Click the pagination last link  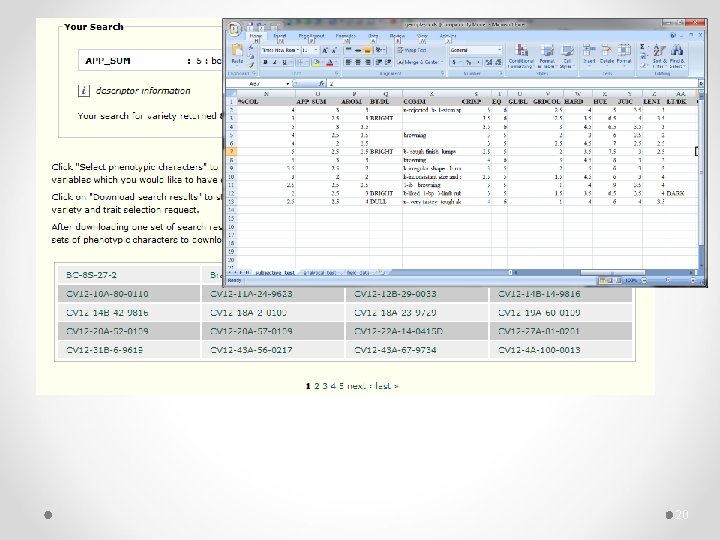[387, 386]
